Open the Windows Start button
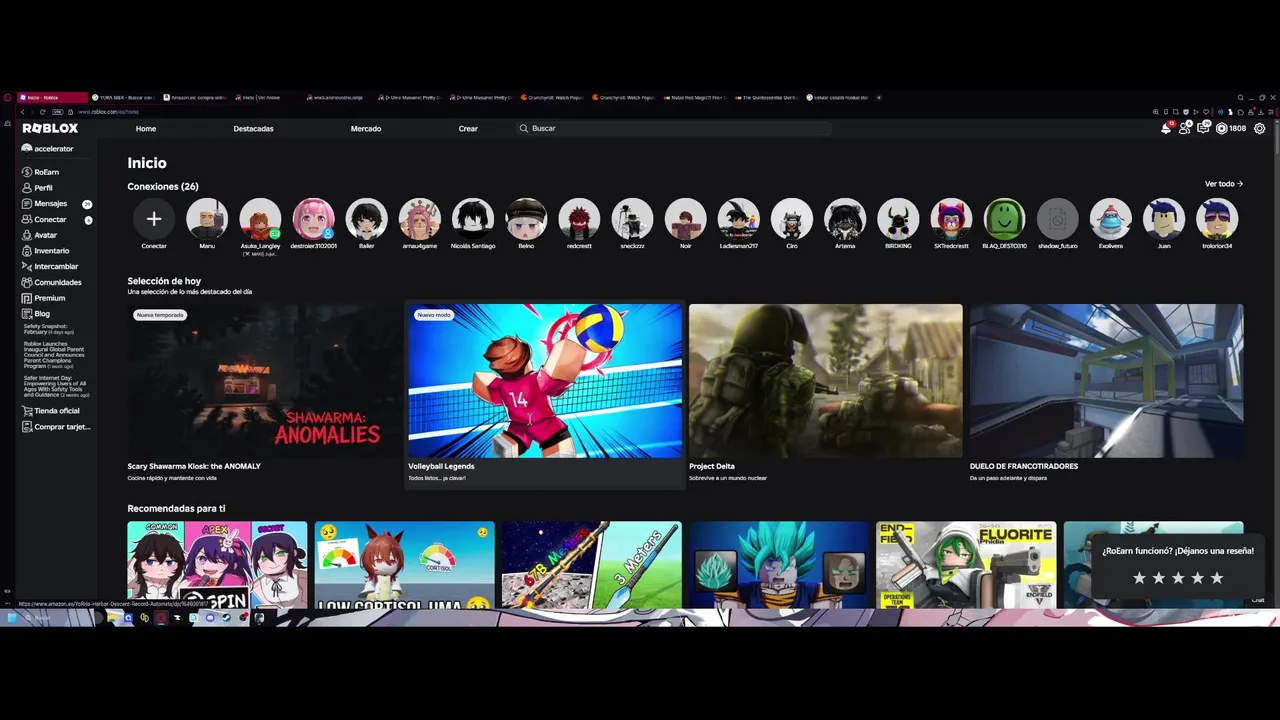 coord(12,618)
